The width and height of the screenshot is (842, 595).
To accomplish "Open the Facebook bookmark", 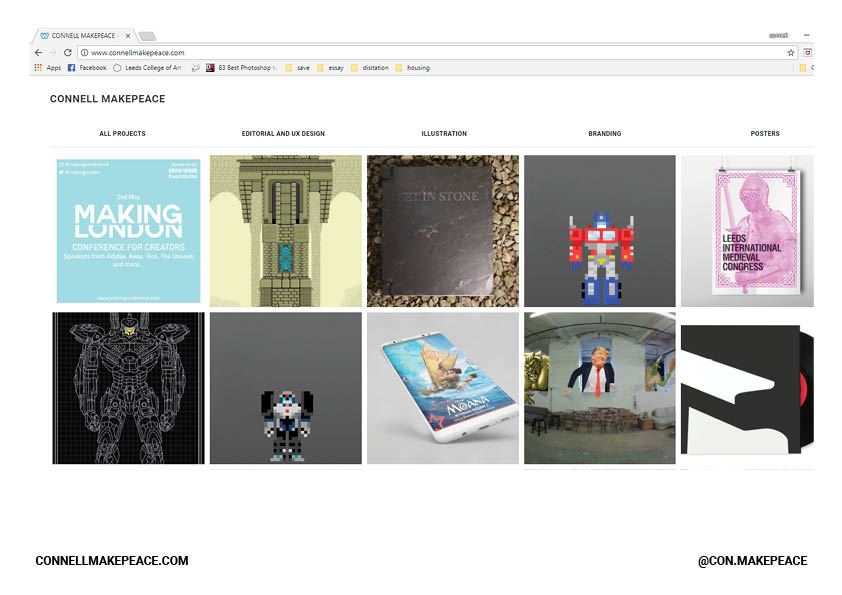I will (87, 68).
